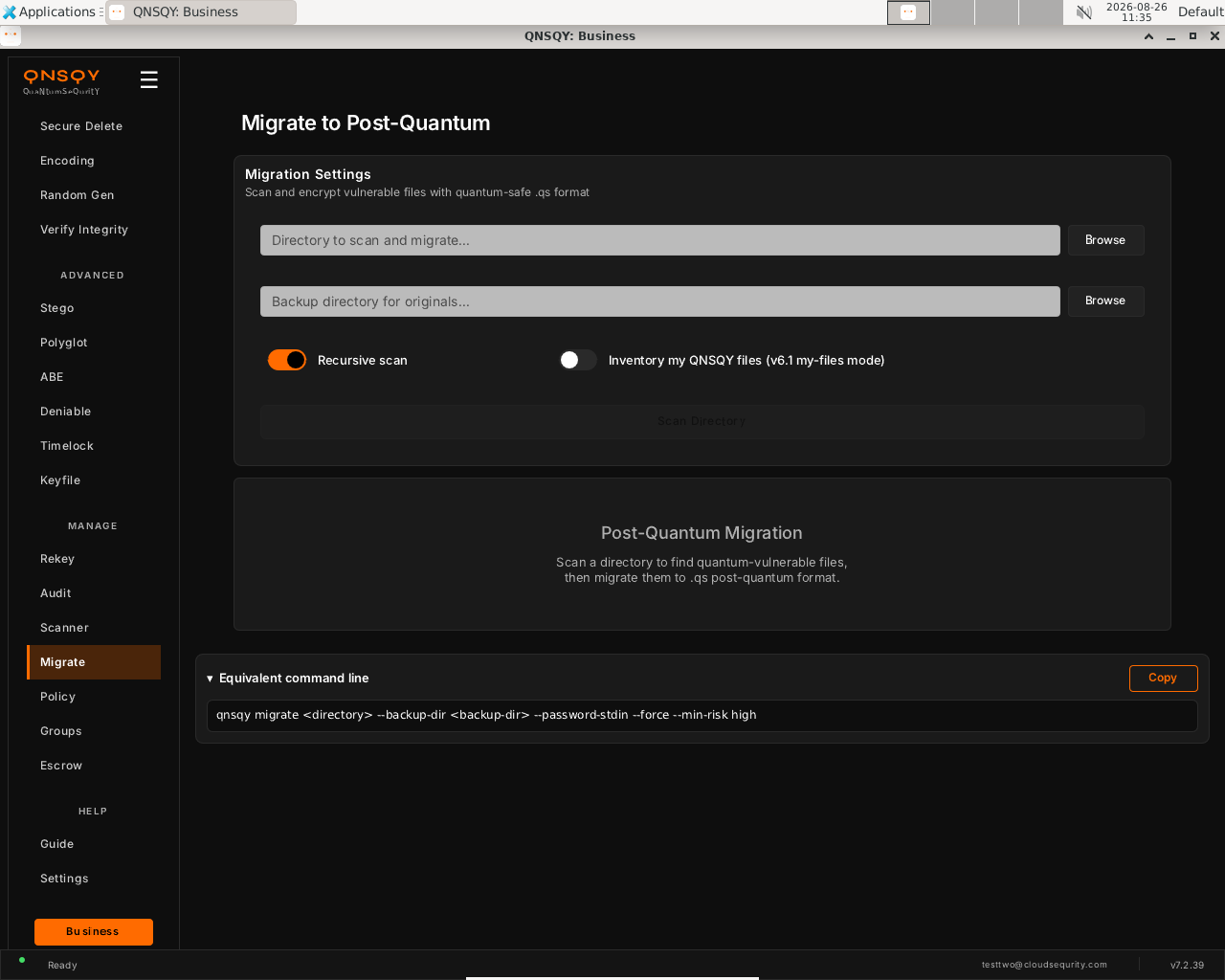The width and height of the screenshot is (1225, 980).
Task: Click the v7.2.39 version label
Action: (x=1187, y=965)
